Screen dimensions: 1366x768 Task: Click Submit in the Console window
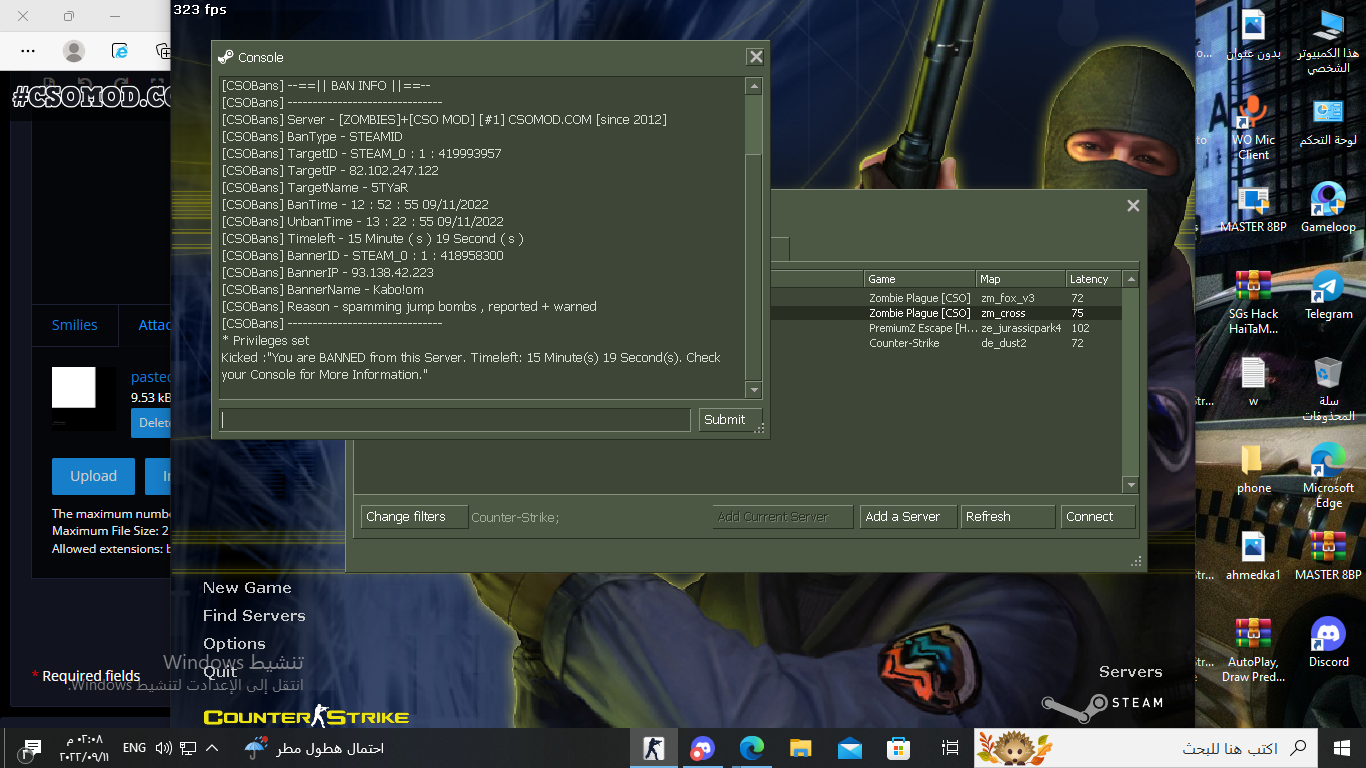(730, 420)
